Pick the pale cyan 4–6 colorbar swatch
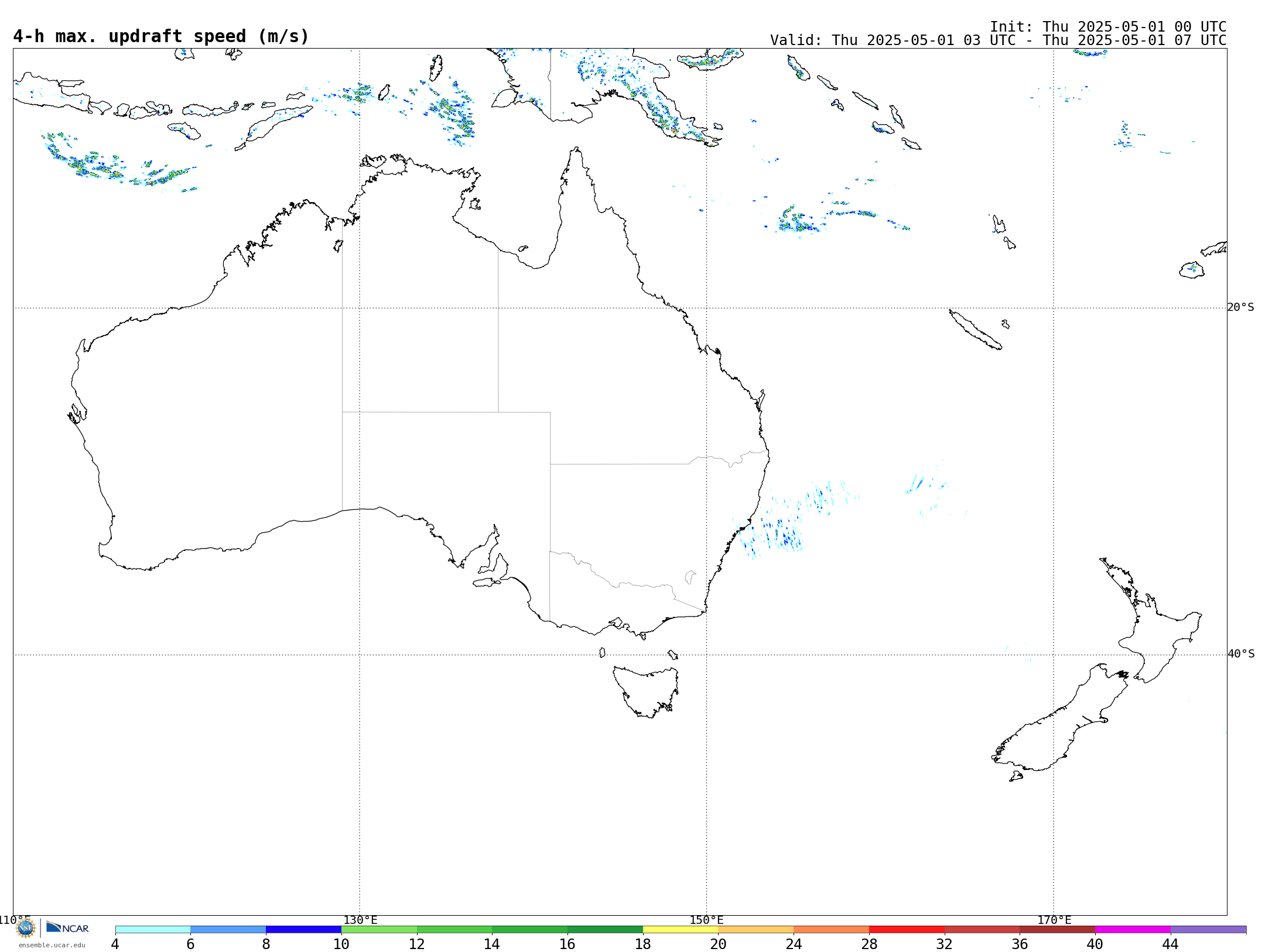 tap(153, 930)
